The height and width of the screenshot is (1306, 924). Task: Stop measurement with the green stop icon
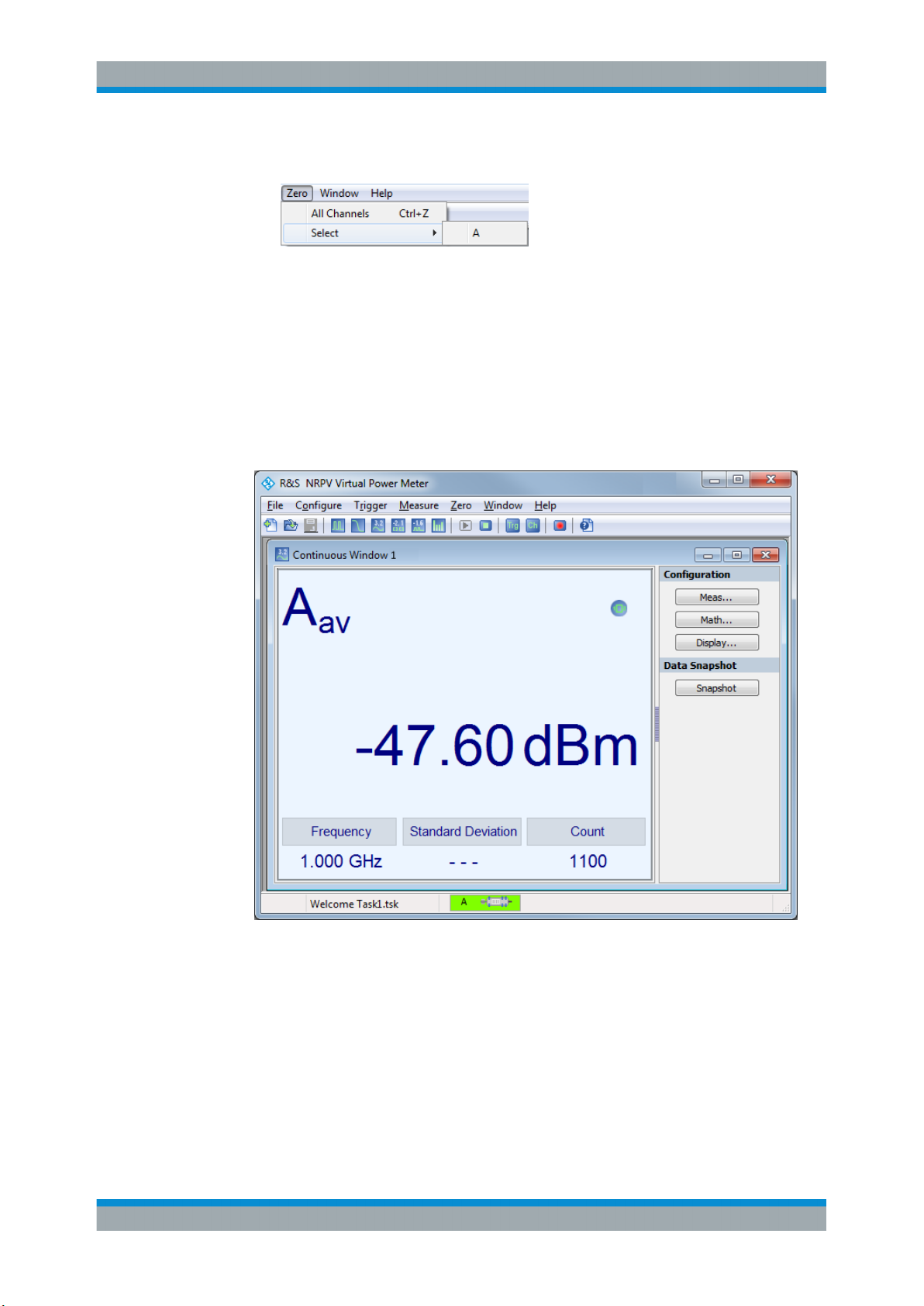[485, 526]
